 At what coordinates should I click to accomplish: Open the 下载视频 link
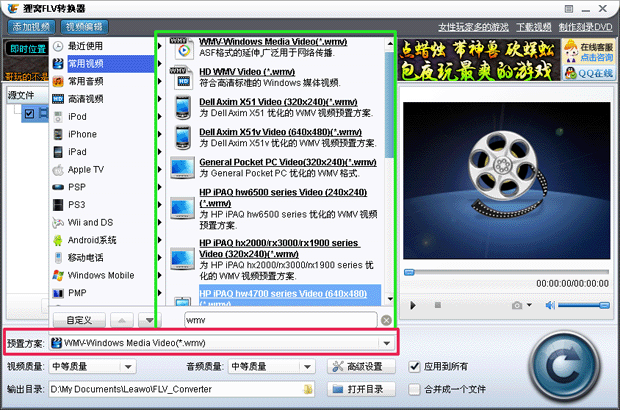[534, 27]
